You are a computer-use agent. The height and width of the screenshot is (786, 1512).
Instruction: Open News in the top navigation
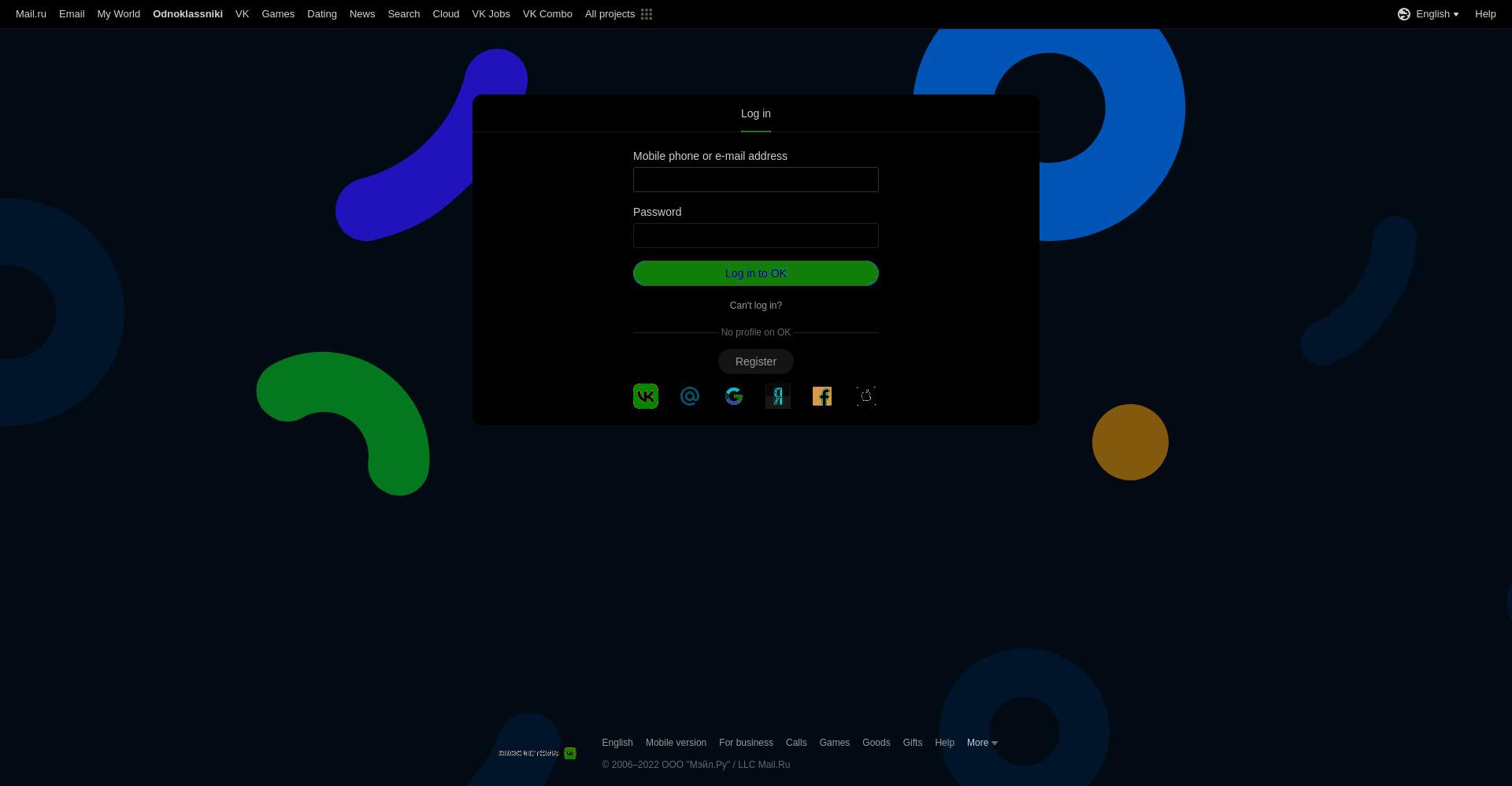coord(362,14)
